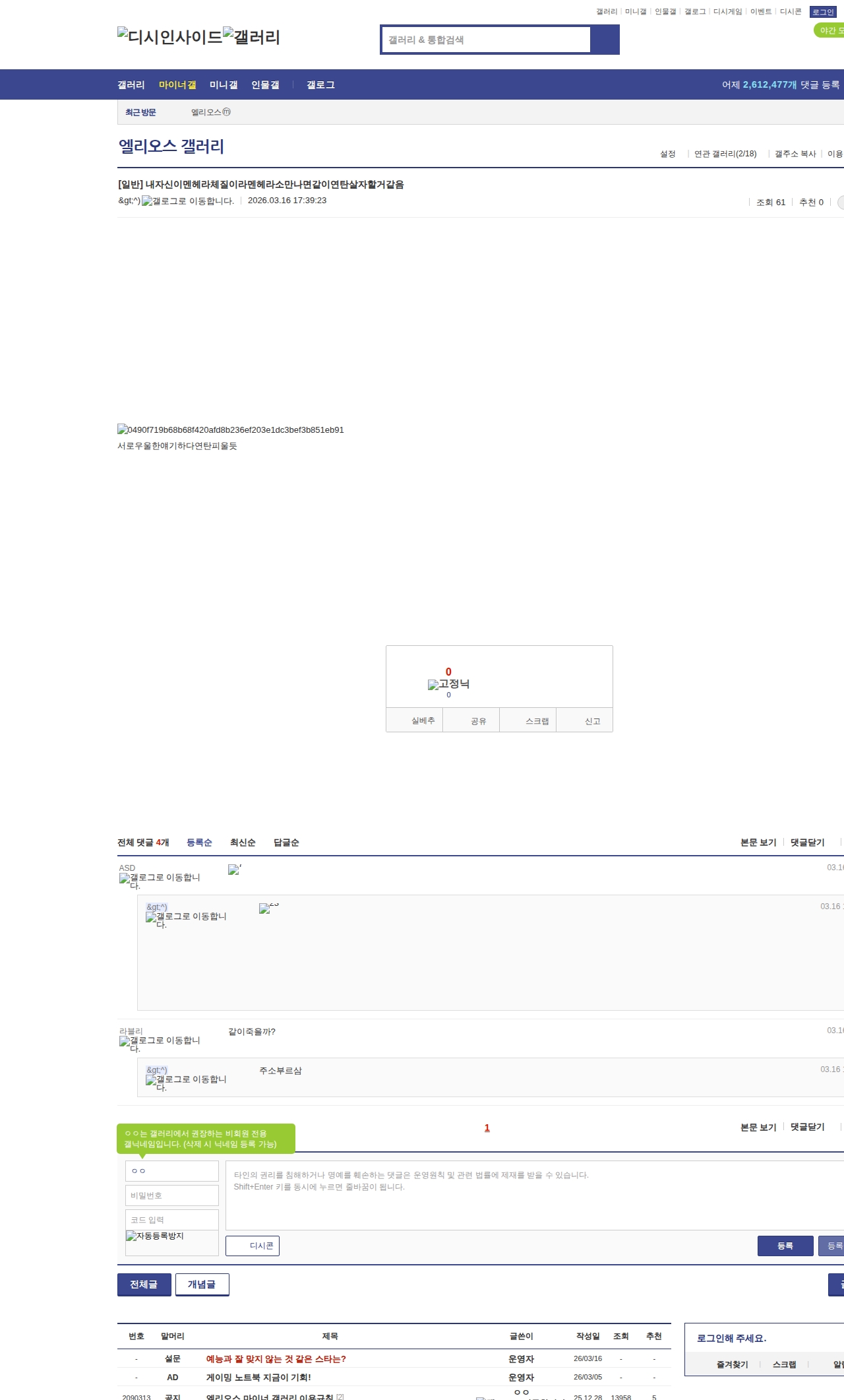
Task: Toggle 야간 모드 night mode
Action: click(829, 30)
